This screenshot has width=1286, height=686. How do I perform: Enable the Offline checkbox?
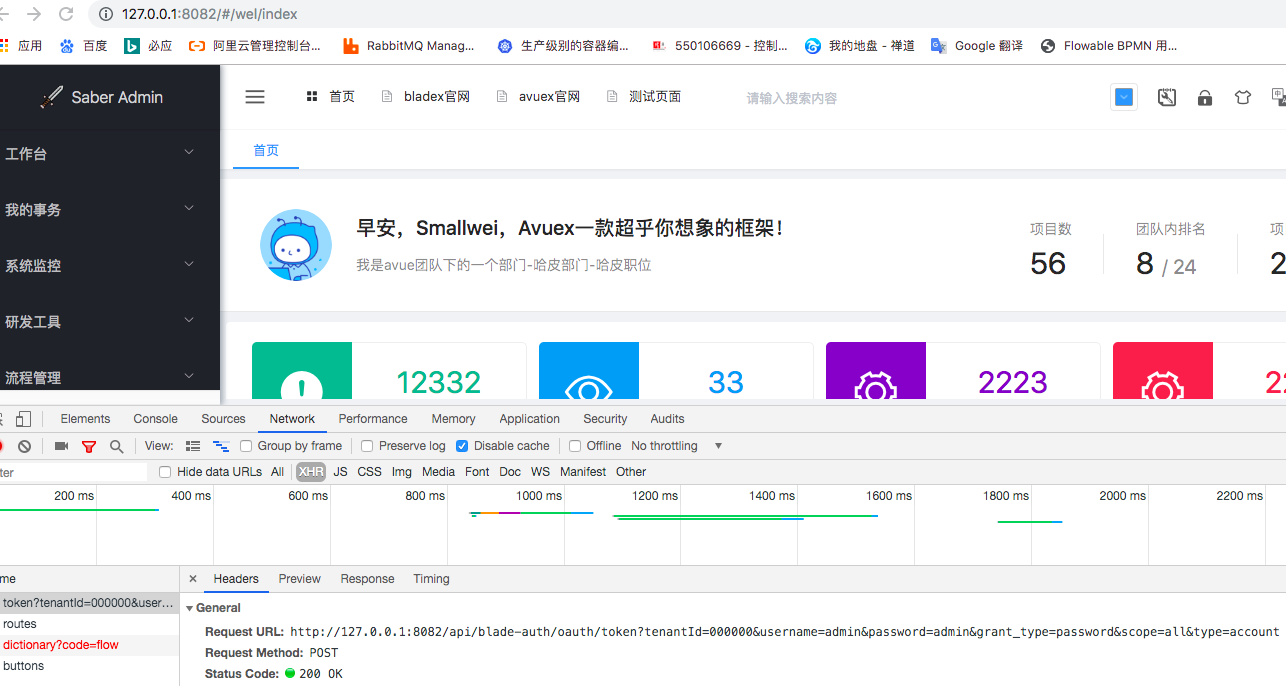[575, 446]
